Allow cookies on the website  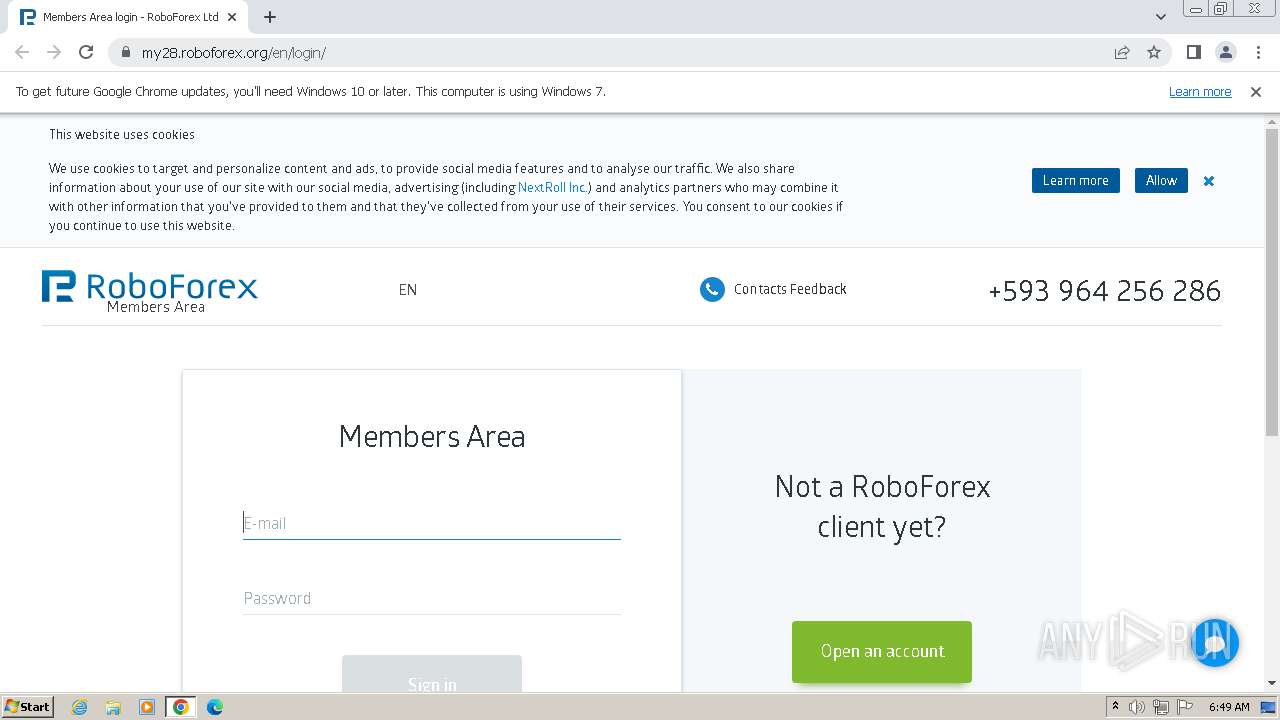click(x=1161, y=181)
